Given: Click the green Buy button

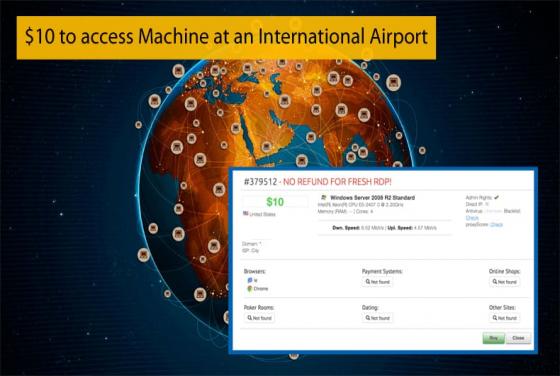Looking at the screenshot, I should (x=494, y=338).
